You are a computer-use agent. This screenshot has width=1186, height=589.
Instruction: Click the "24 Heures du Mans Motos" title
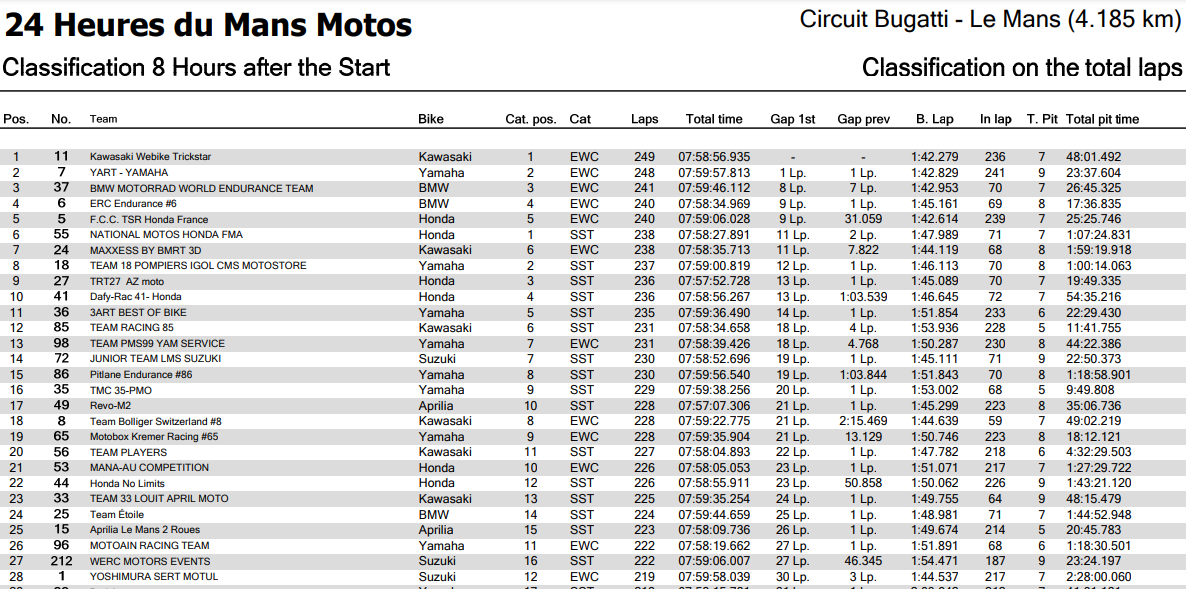[x=208, y=24]
